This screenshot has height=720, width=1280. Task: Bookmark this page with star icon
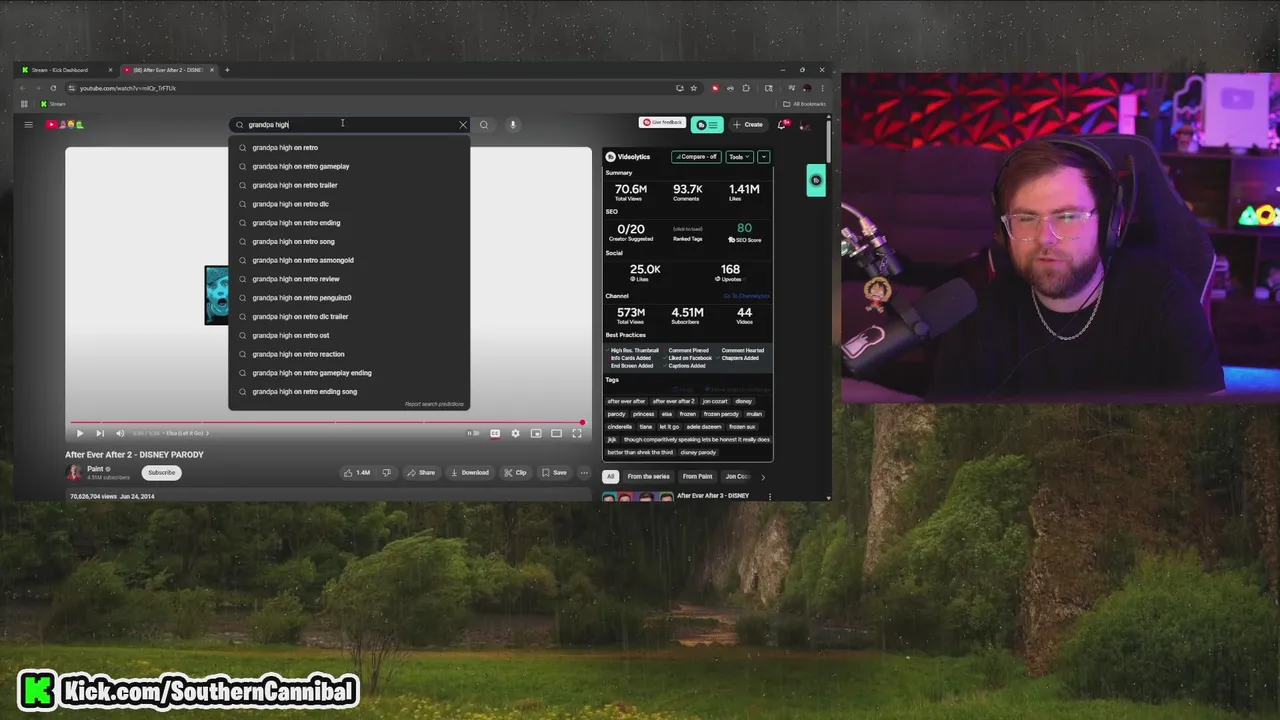[694, 88]
